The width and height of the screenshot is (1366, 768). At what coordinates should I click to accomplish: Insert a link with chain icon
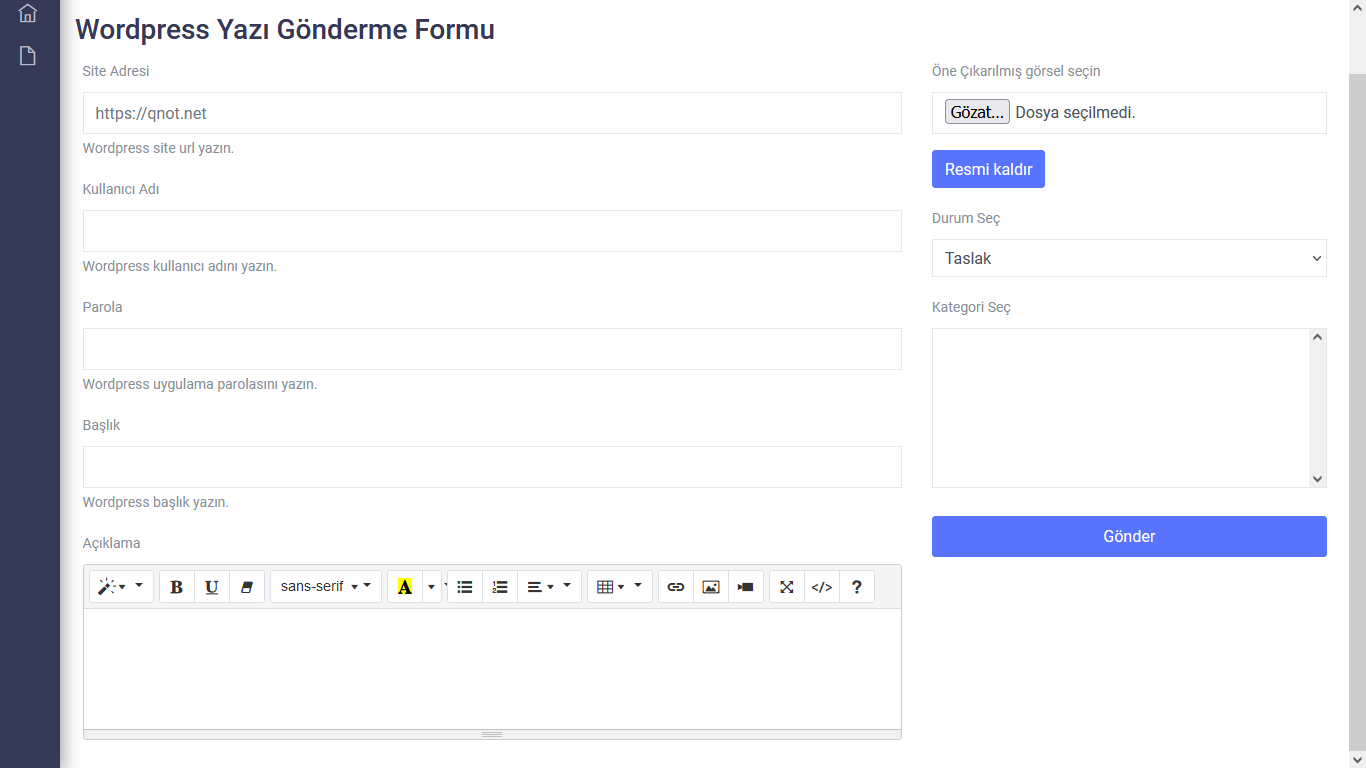[x=676, y=587]
